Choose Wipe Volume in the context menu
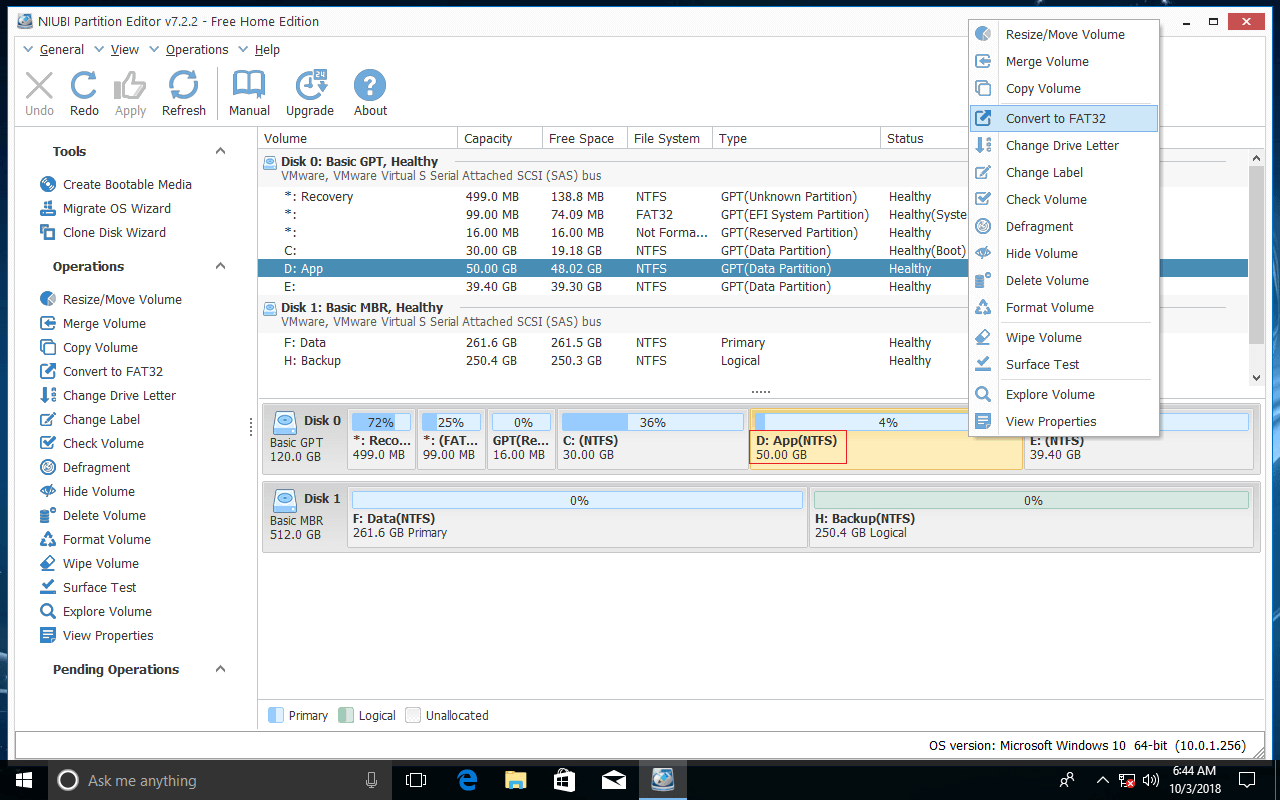 (1043, 337)
